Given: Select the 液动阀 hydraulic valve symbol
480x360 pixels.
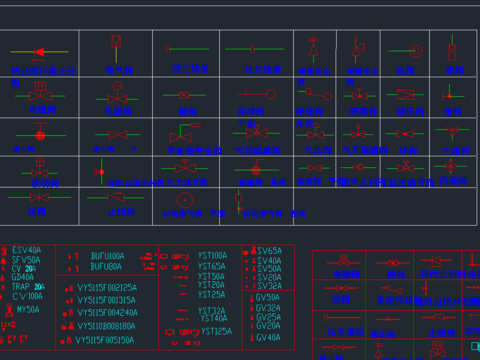Looking at the screenshot, I should coord(40,168).
